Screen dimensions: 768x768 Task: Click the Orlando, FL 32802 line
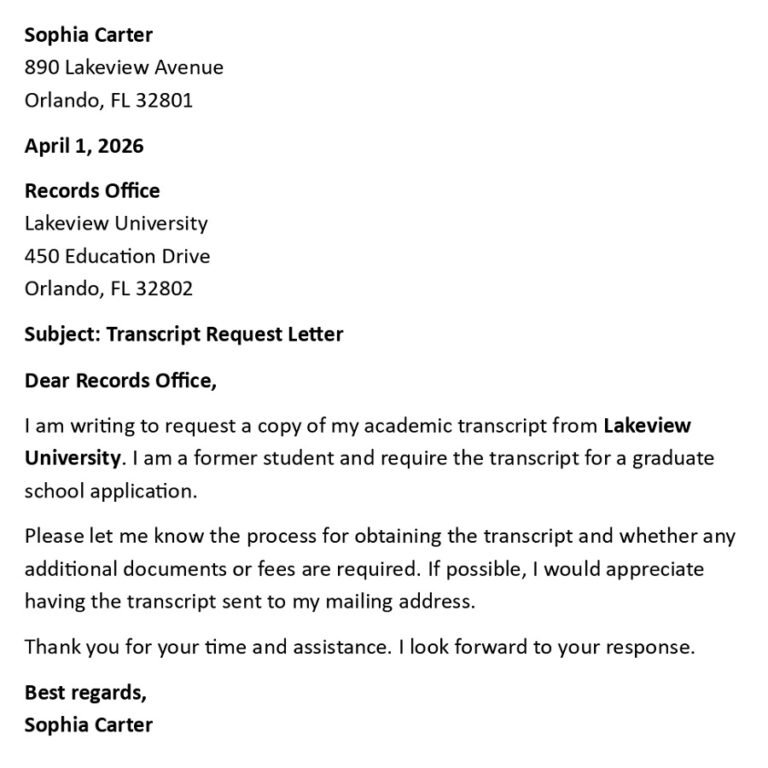point(108,288)
